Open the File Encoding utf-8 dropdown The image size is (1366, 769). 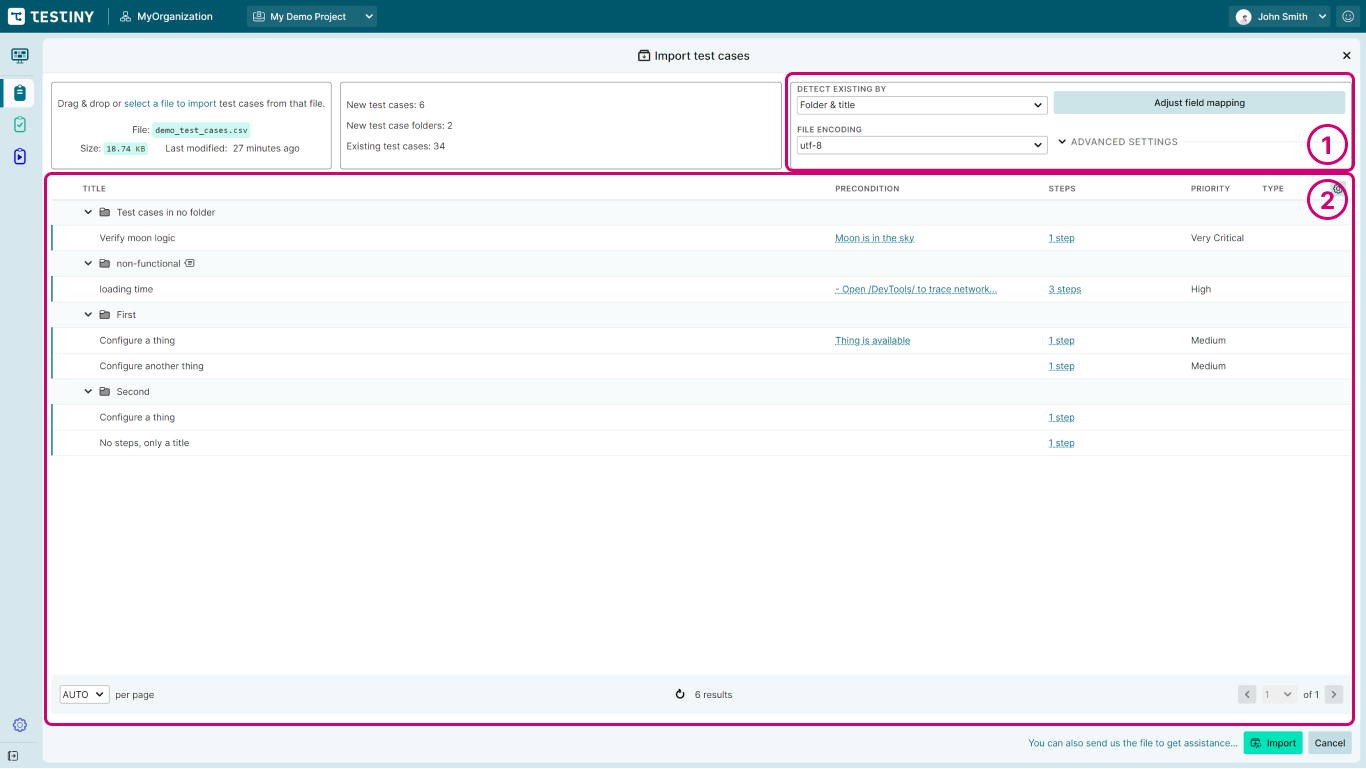coord(921,145)
